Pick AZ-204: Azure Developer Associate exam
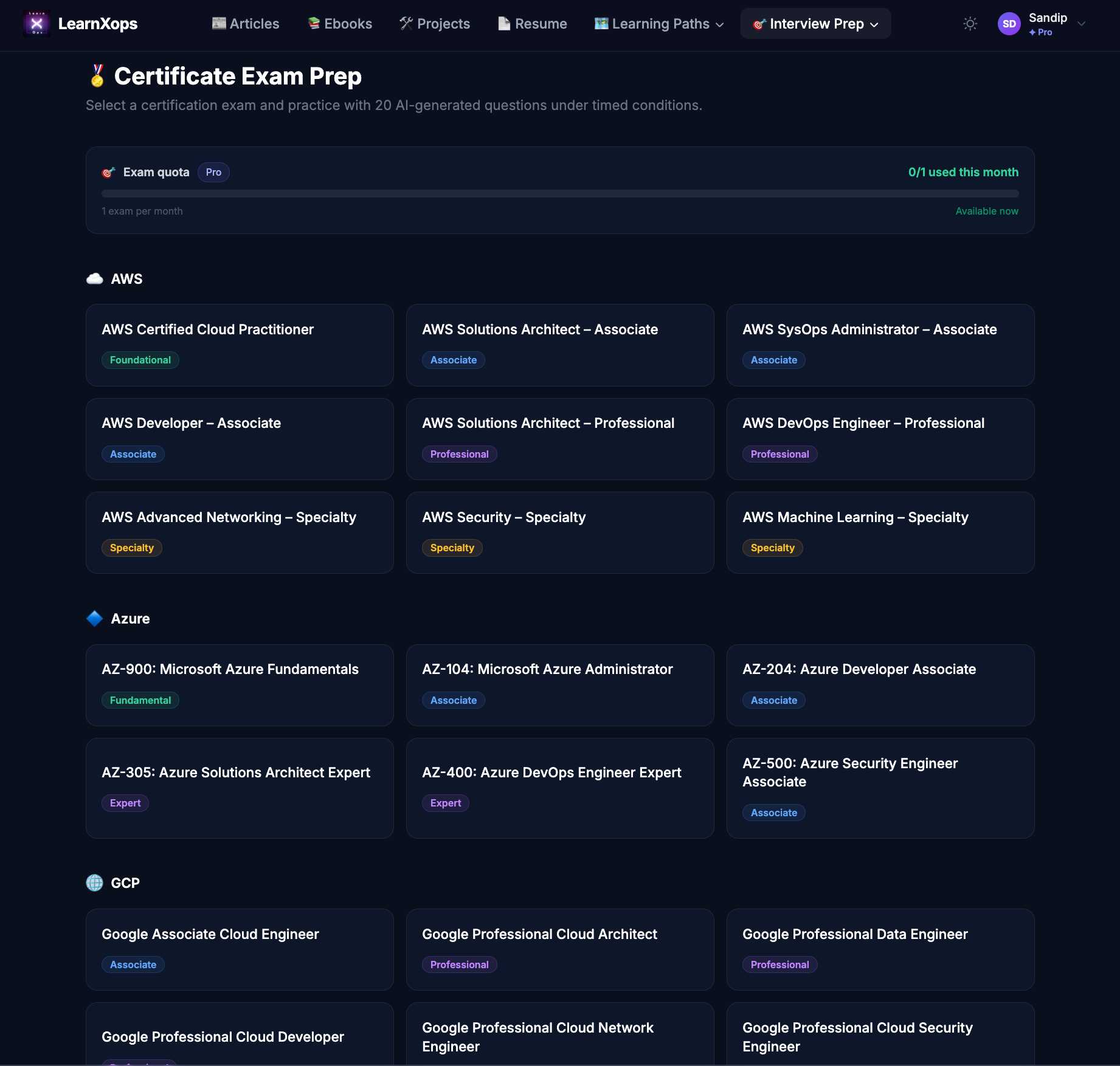Viewport: 1120px width, 1066px height. pyautogui.click(x=880, y=686)
